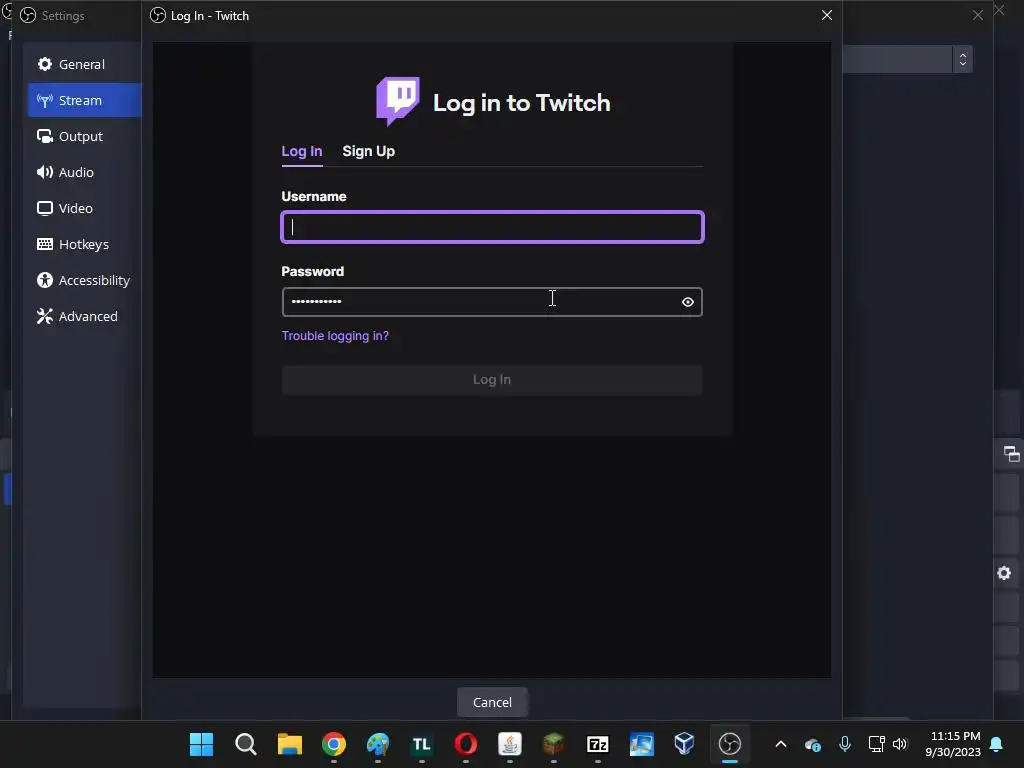Open the Paint app from the taskbar

point(377,744)
